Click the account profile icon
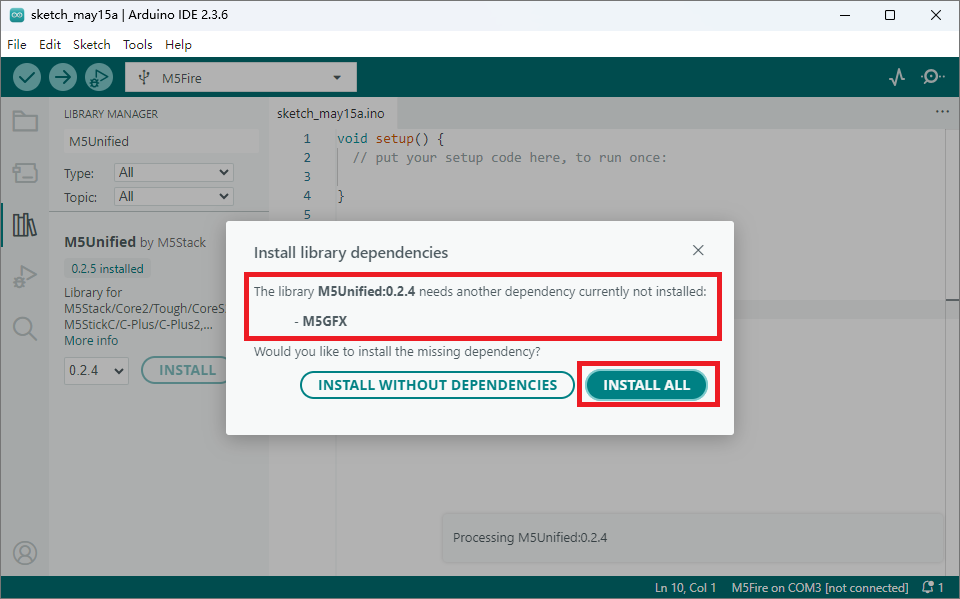Screen dimensions: 960x599 point(25,553)
